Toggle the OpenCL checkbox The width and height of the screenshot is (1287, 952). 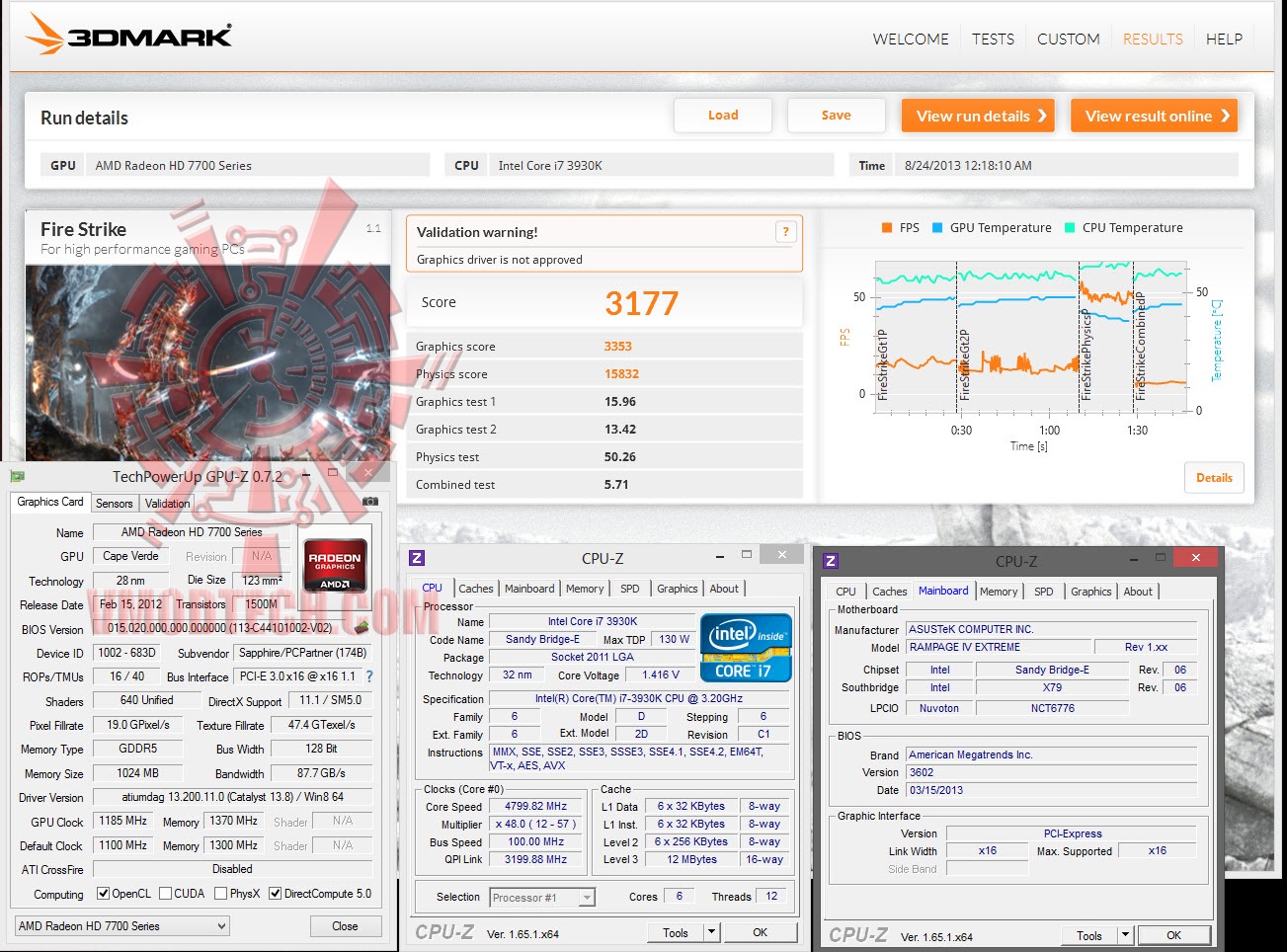[x=103, y=894]
